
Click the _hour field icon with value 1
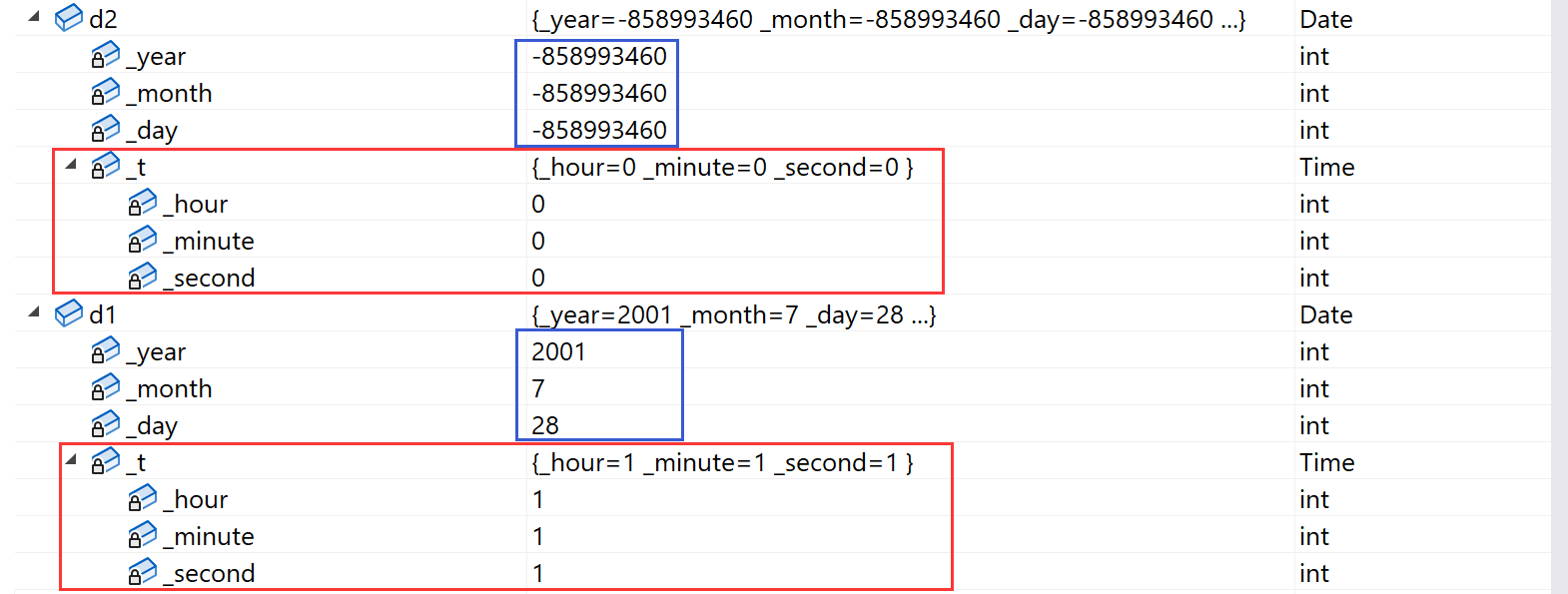click(x=142, y=498)
